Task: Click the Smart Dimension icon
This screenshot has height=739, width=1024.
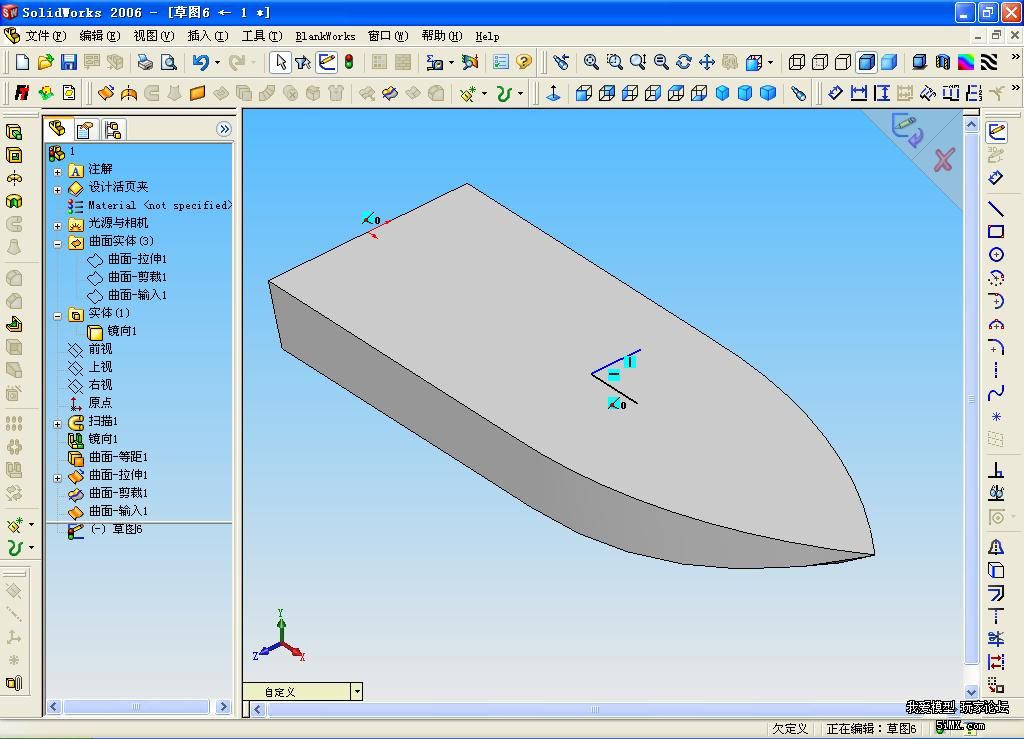Action: click(996, 178)
